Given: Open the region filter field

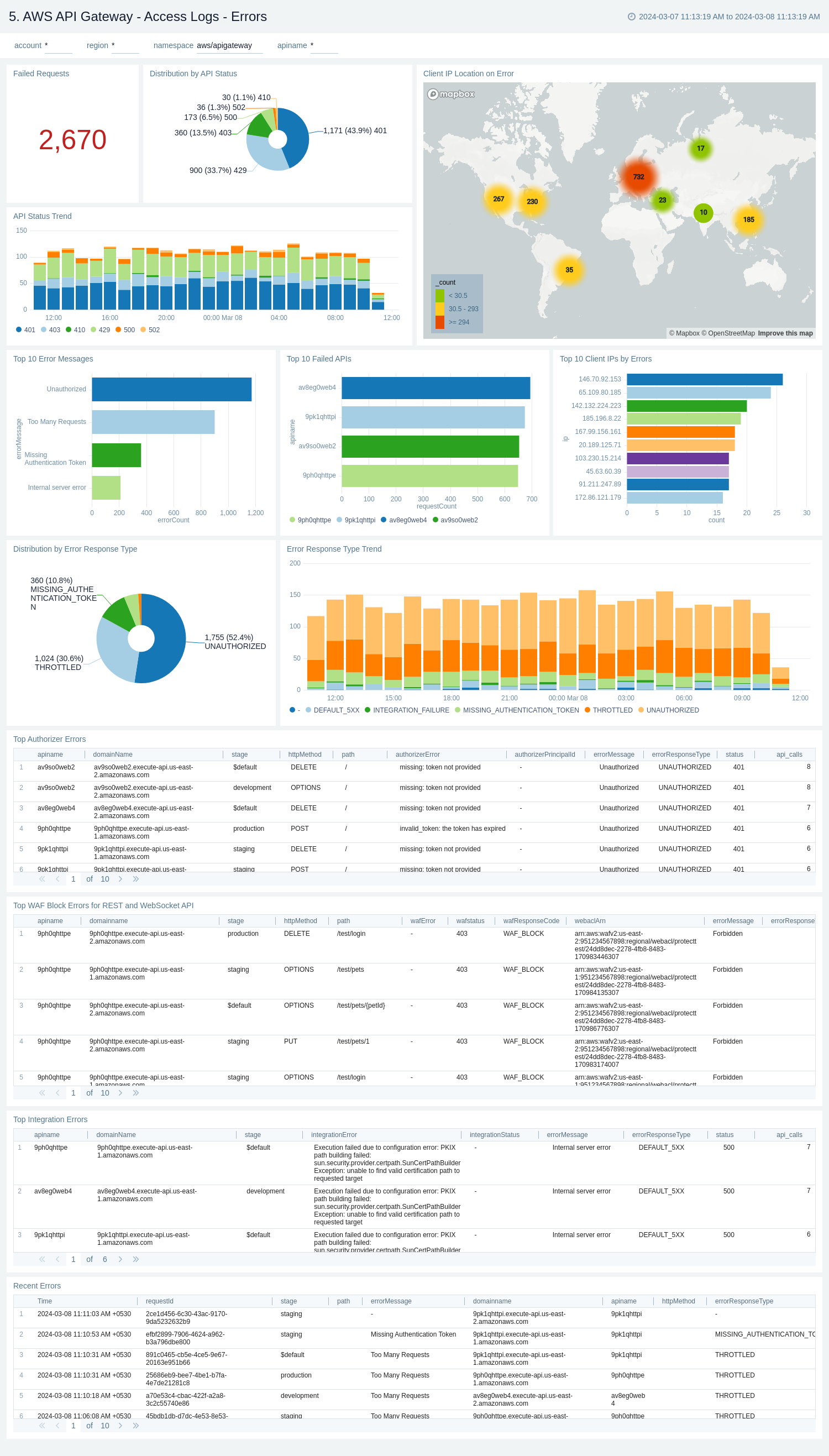Looking at the screenshot, I should 125,45.
